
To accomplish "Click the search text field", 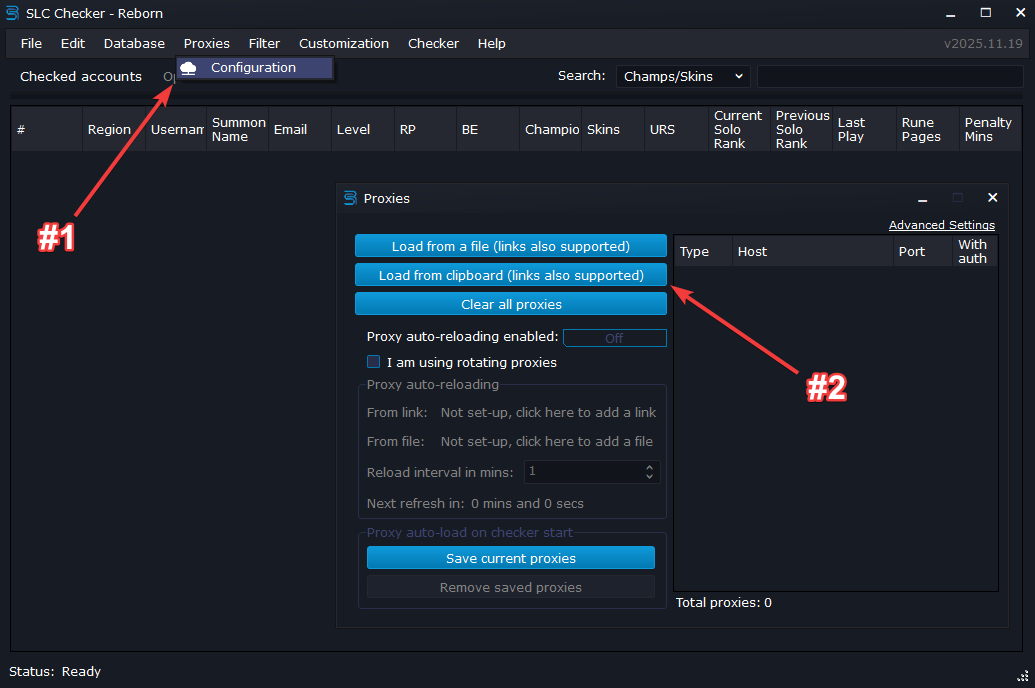I will pos(890,77).
